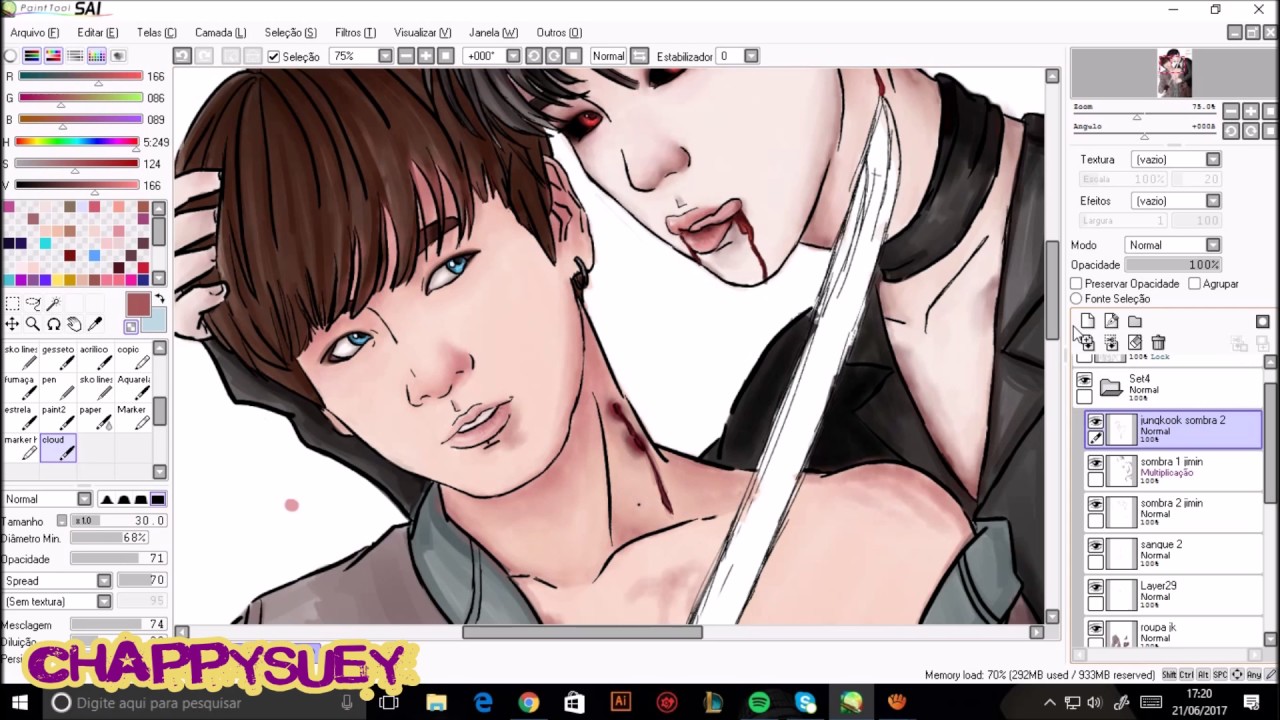Choose the 'Aquarela' watercolor brush
Viewport: 1280px width, 720px height.
pyautogui.click(x=133, y=387)
